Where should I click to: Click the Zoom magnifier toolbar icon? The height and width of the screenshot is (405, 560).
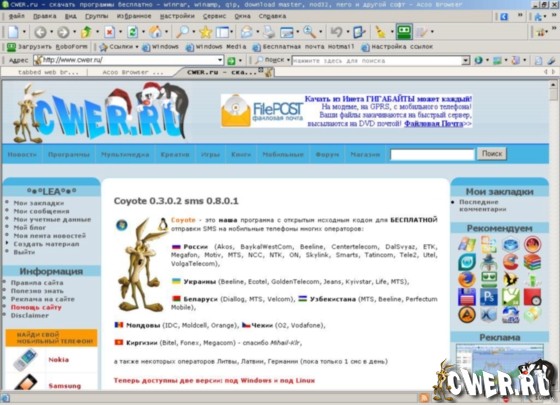click(x=309, y=32)
